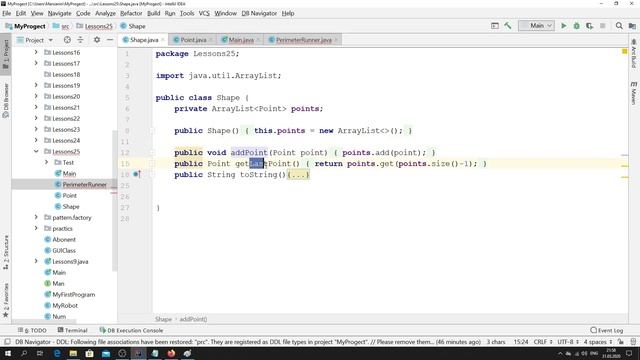640x360 pixels.
Task: Close the PerimeterRunner.java tab
Action: click(x=336, y=40)
